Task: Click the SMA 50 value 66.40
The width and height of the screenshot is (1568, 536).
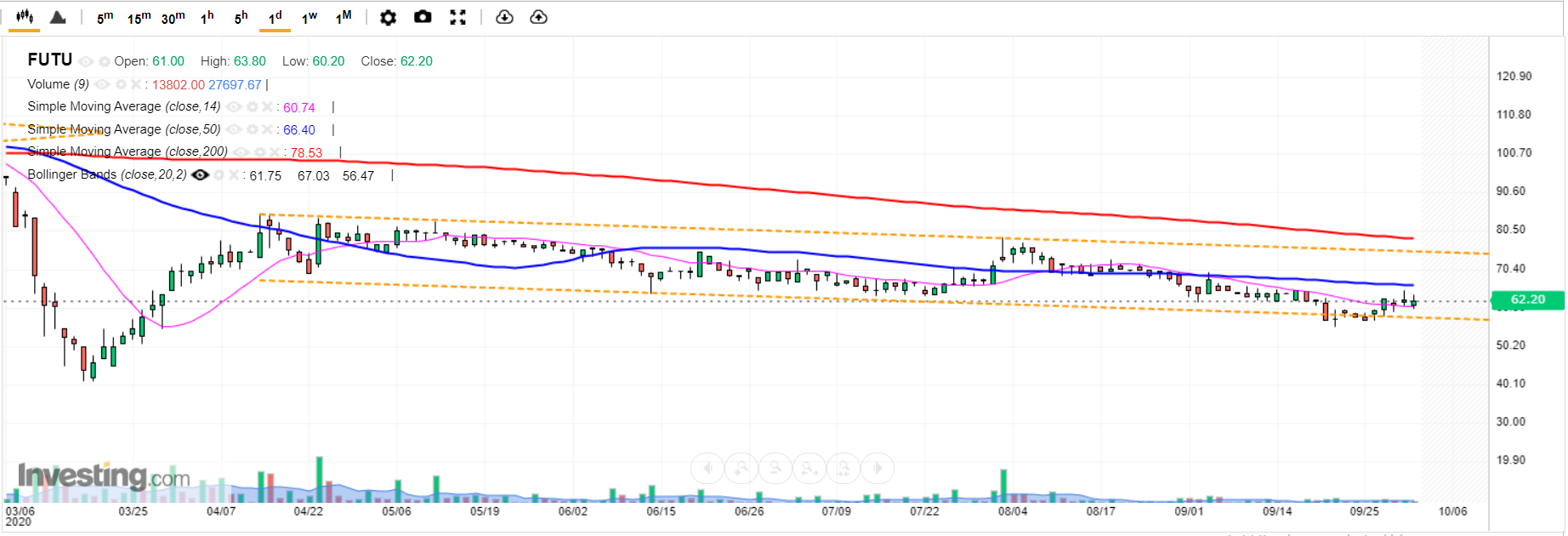Action: point(299,130)
